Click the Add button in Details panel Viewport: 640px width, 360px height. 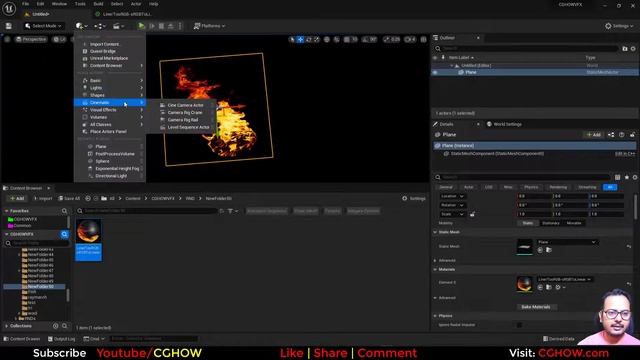(593, 135)
